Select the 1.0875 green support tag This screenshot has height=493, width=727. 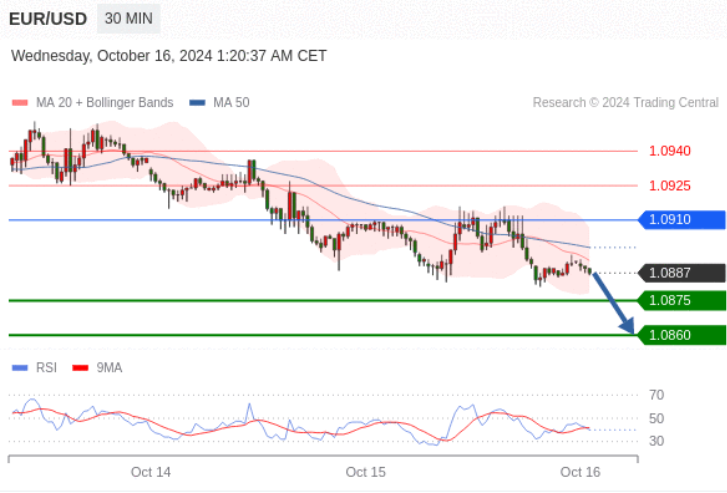point(681,300)
